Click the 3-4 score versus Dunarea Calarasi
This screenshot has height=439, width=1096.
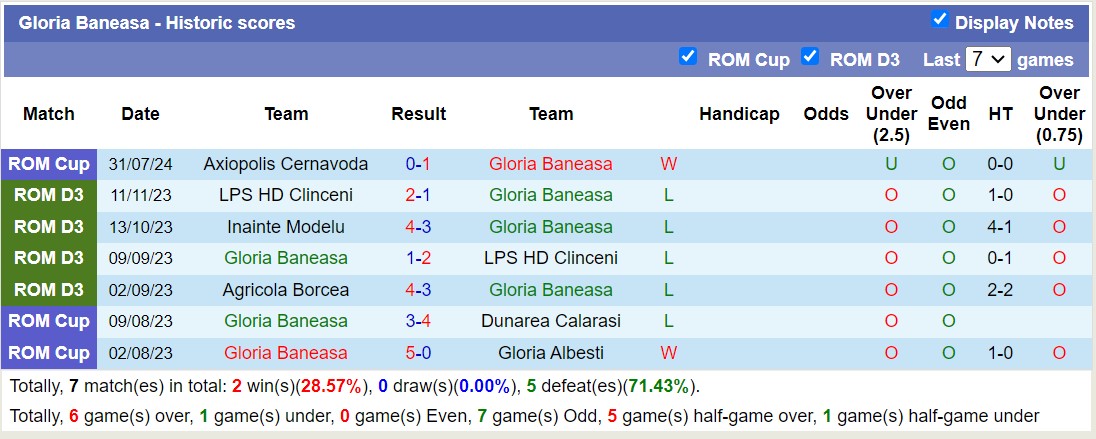(x=418, y=321)
